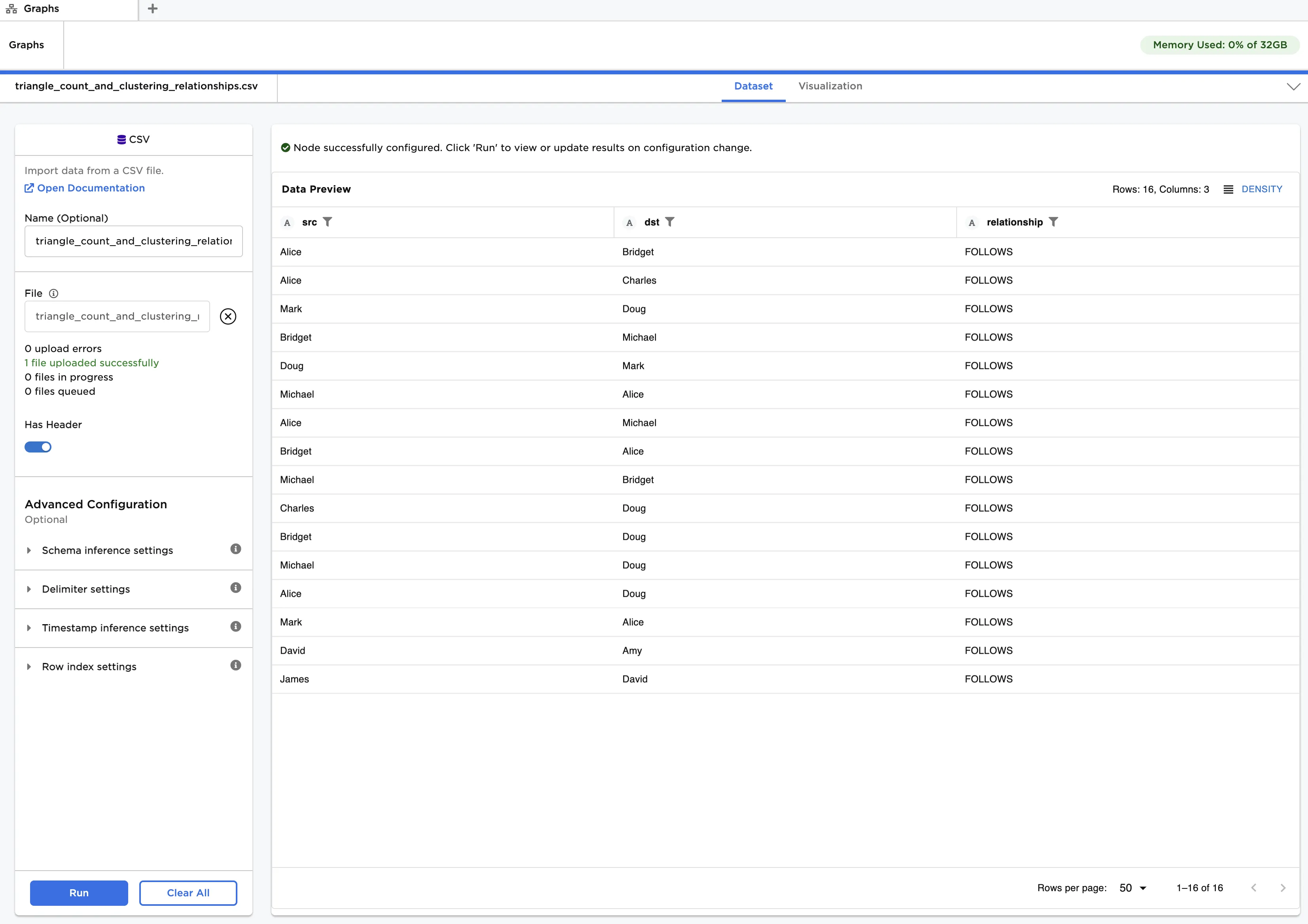Image resolution: width=1308 pixels, height=924 pixels.
Task: Open the dst column filter
Action: coord(670,222)
